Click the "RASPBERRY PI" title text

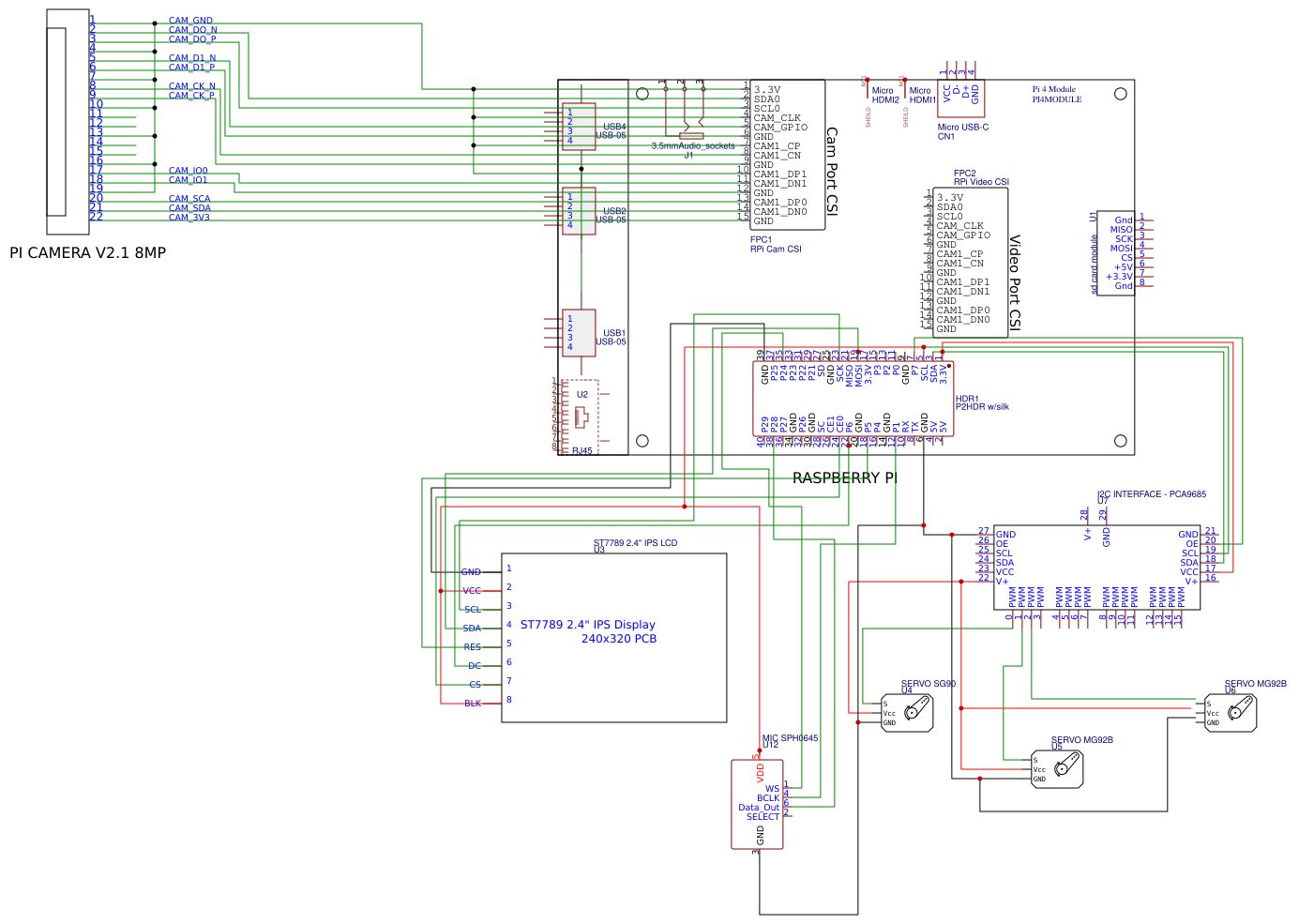coord(844,478)
